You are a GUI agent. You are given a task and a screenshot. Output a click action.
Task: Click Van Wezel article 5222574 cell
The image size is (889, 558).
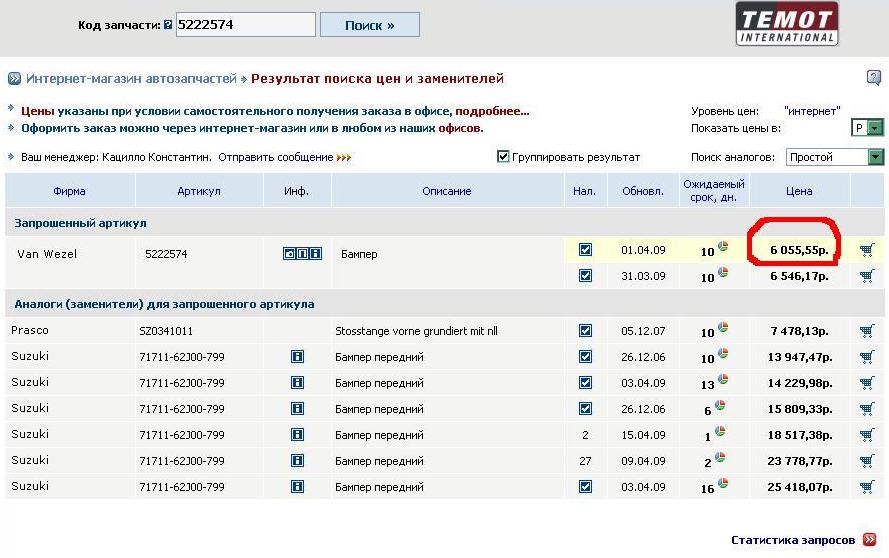pos(166,253)
